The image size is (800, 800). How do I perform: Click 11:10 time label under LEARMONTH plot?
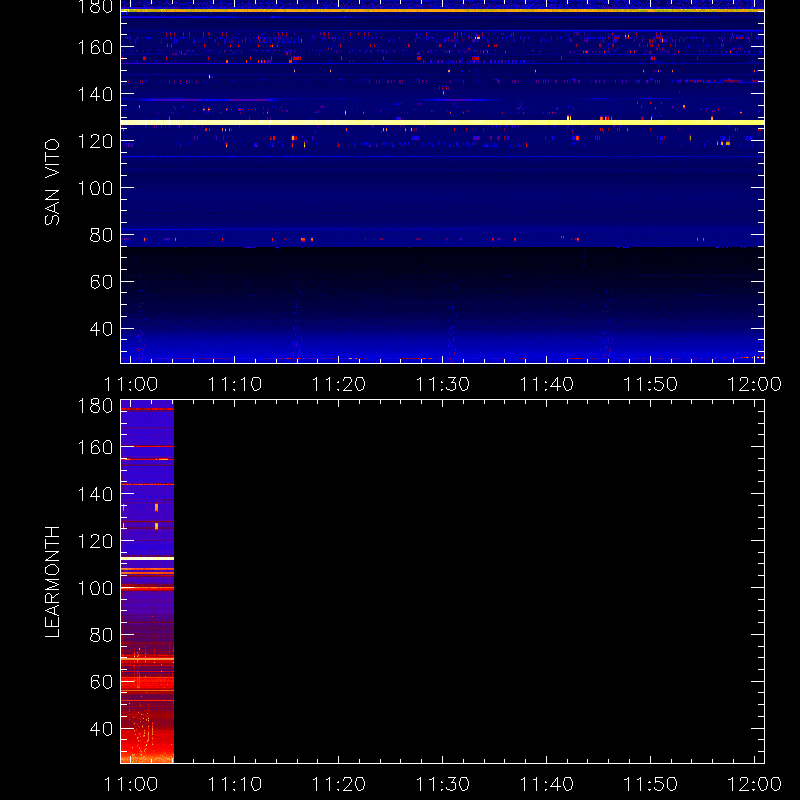point(235,784)
